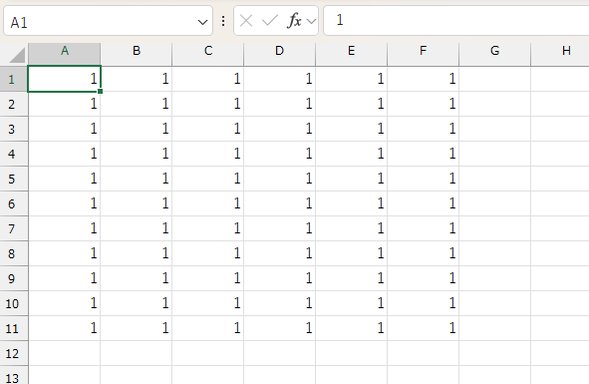Click cell C9 containing 1
The height and width of the screenshot is (384, 589).
[x=208, y=278]
